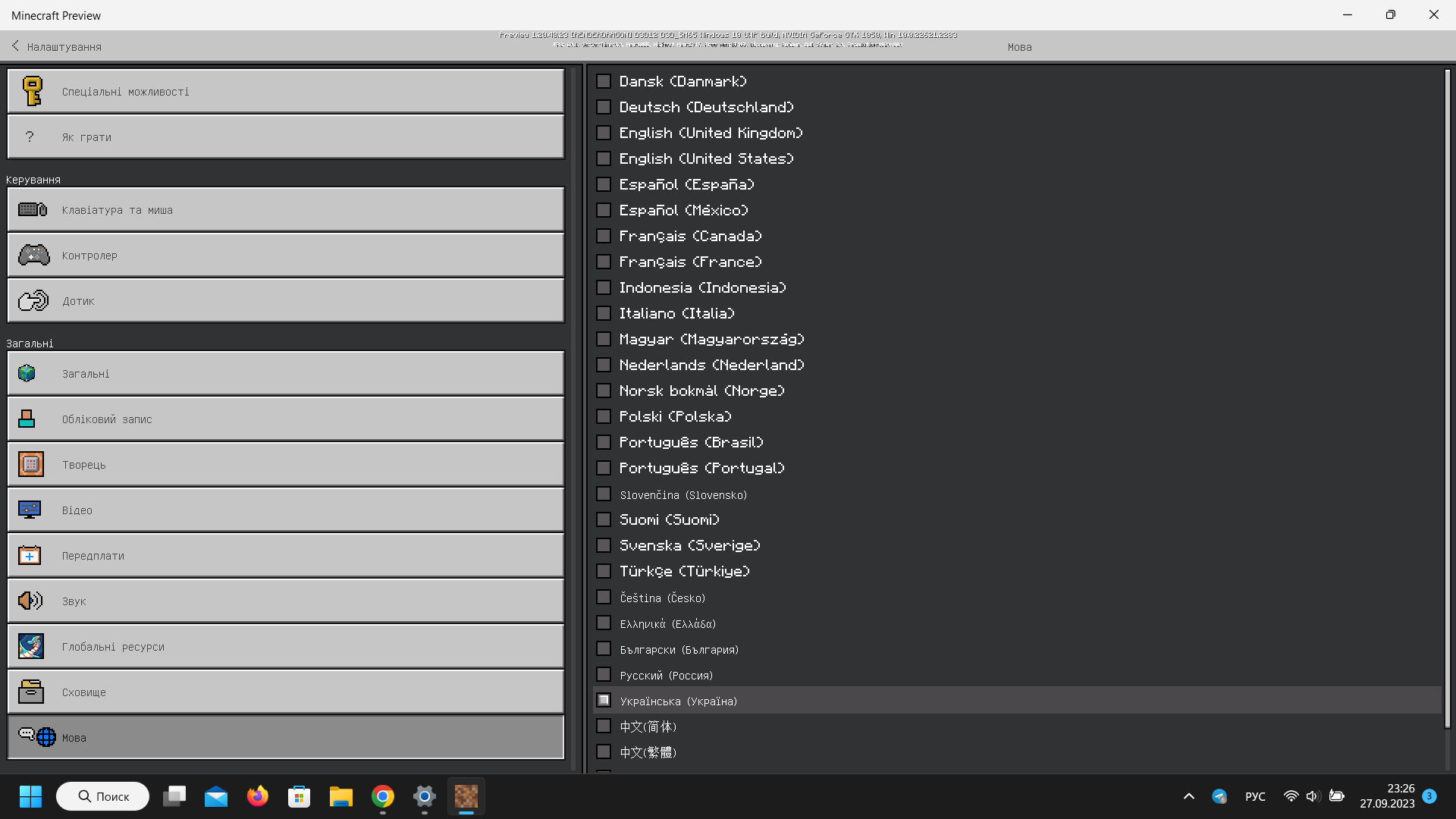Viewport: 1456px width, 819px height.
Task: Open the notification center badge
Action: coord(1429,796)
